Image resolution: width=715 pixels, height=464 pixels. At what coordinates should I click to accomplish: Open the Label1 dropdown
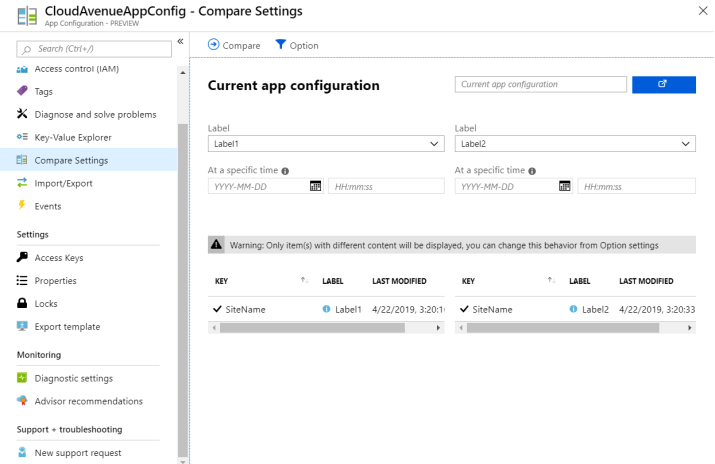(326, 144)
